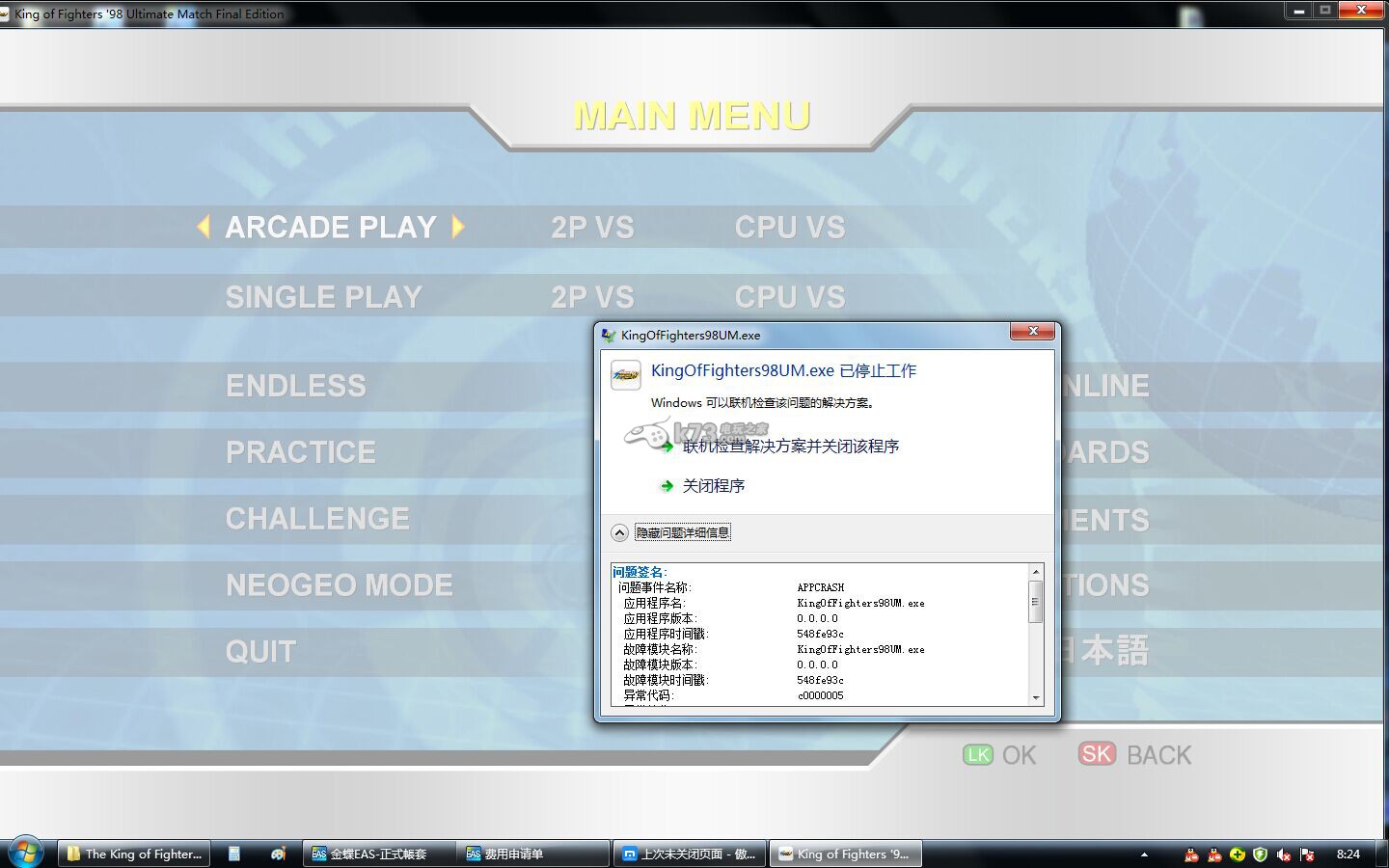
Task: Select QUIT in main menu
Action: click(x=260, y=652)
